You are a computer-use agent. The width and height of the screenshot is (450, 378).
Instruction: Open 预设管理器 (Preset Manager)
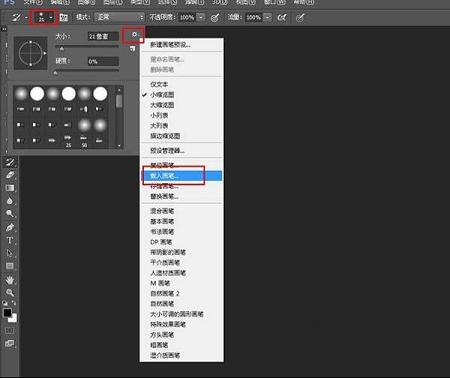pos(167,151)
